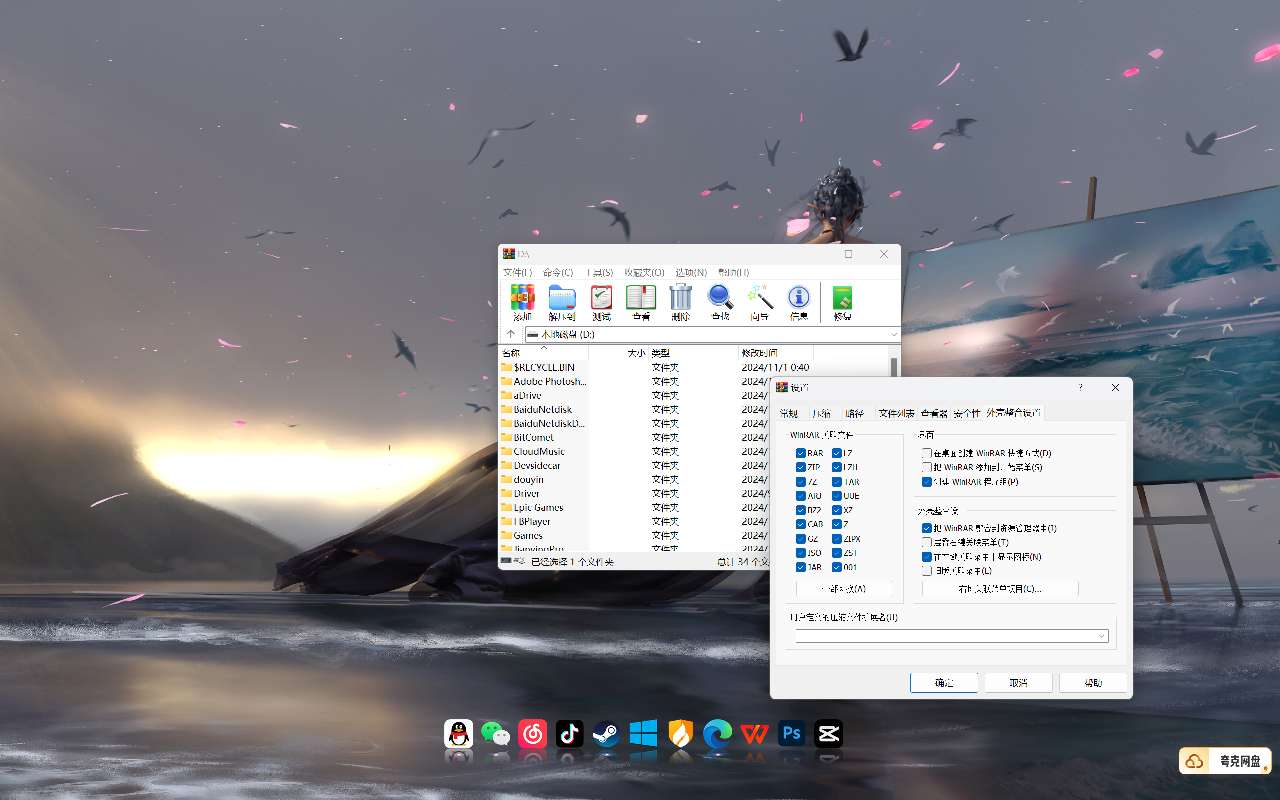Go up one folder with the up arrow
The image size is (1280, 800).
coord(511,334)
